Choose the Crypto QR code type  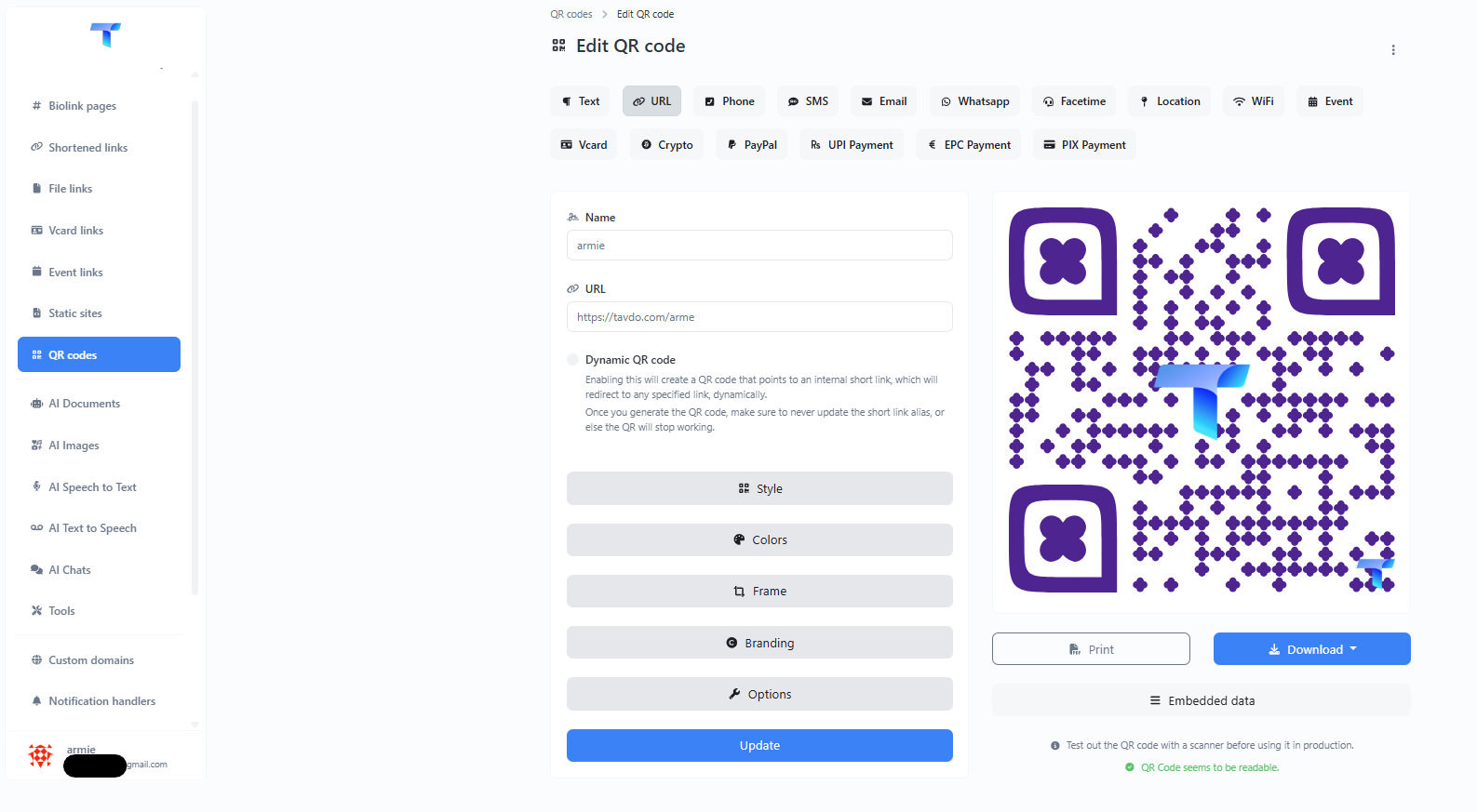pos(666,144)
